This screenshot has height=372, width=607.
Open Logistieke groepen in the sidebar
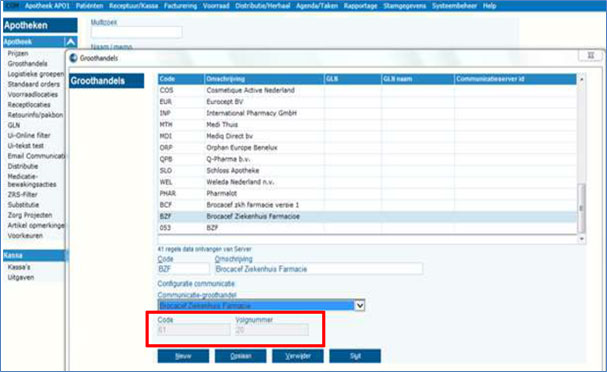tap(36, 74)
